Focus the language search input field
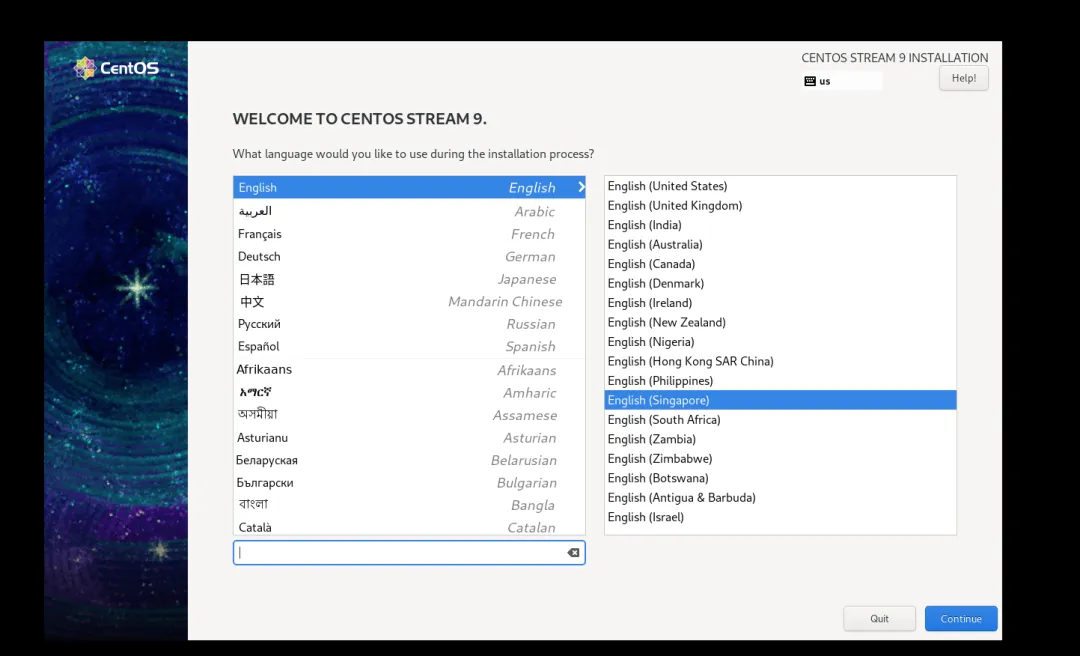Viewport: 1080px width, 656px height. (409, 553)
